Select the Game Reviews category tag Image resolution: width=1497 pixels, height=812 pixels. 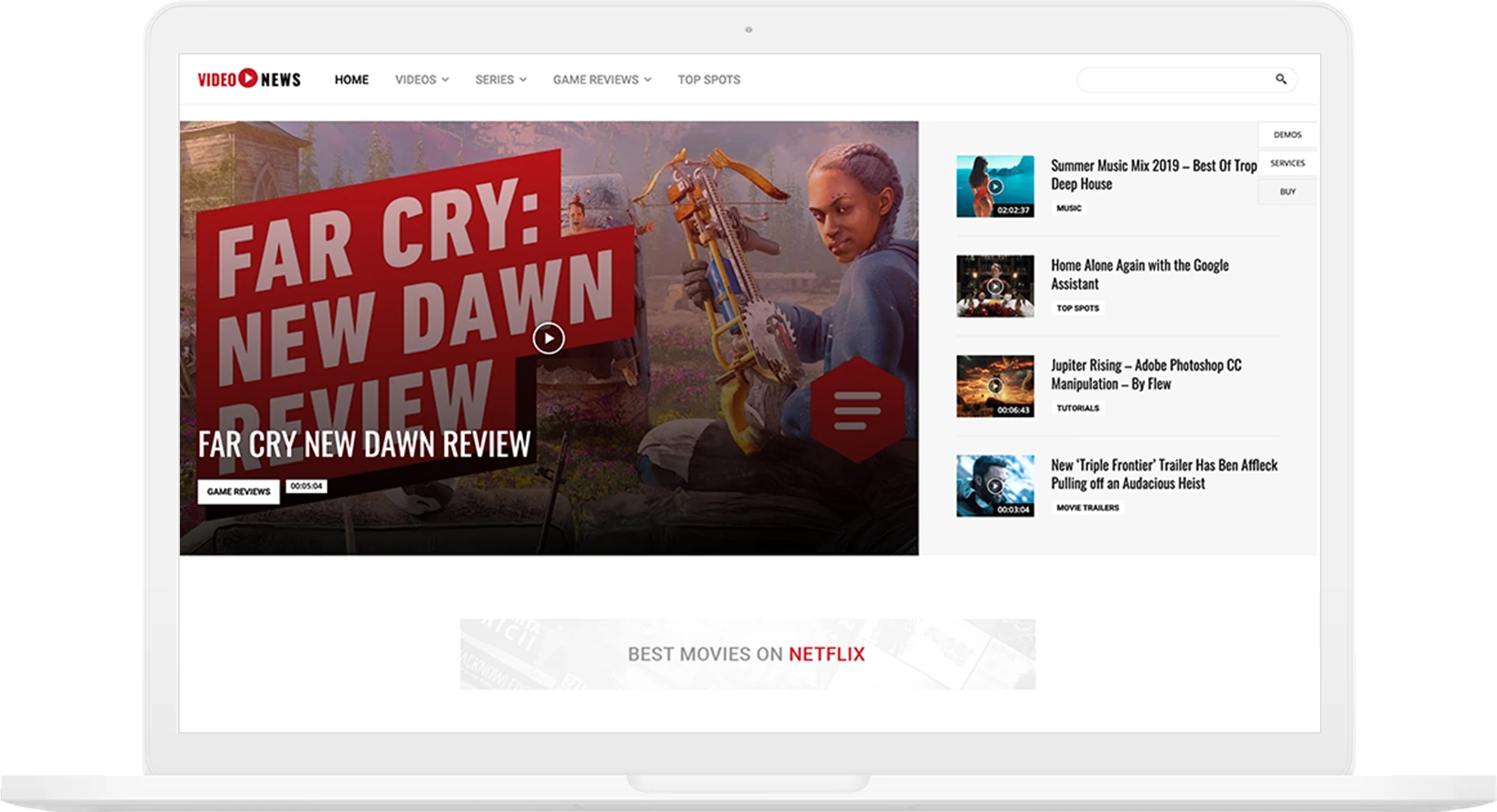pyautogui.click(x=239, y=491)
